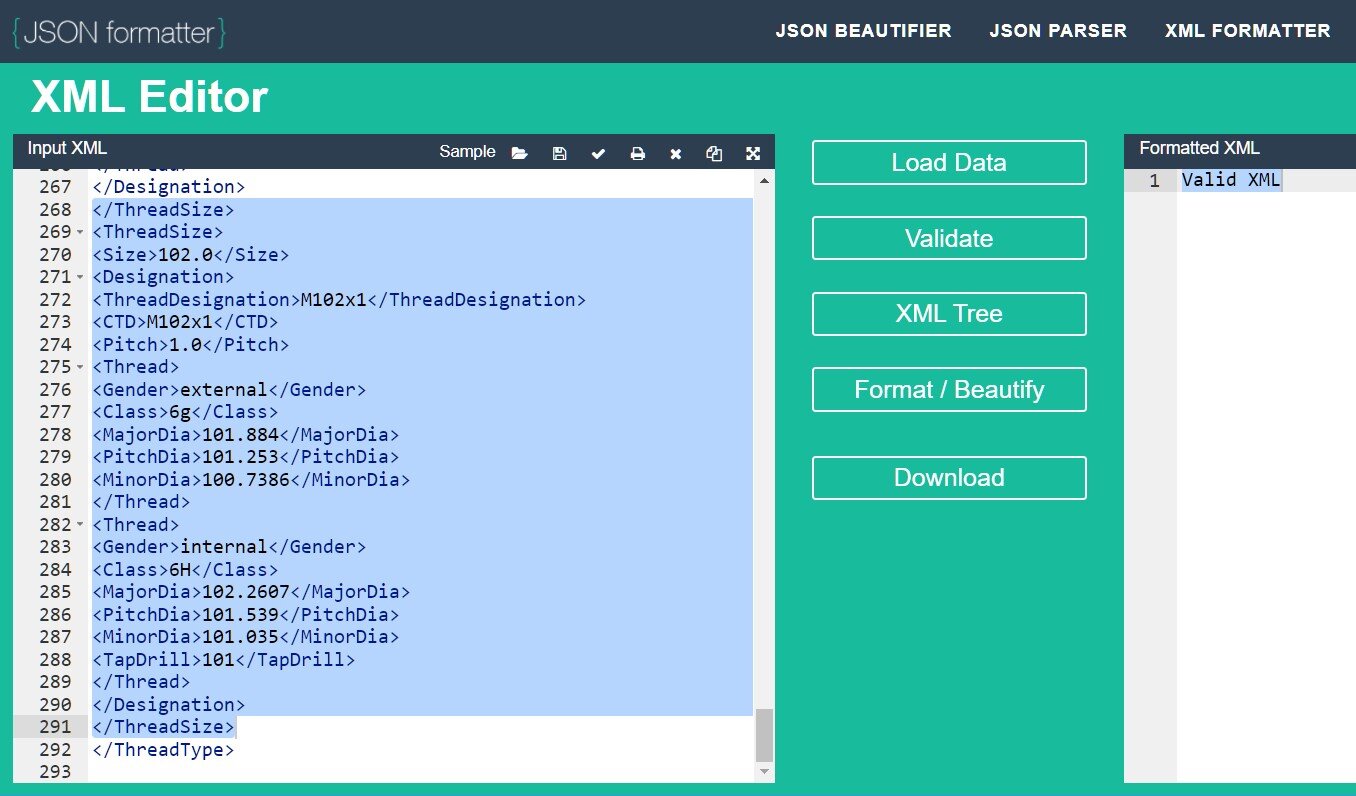This screenshot has height=796, width=1356.
Task: Click the editor vertical scrollbar thumb
Action: pos(765,735)
